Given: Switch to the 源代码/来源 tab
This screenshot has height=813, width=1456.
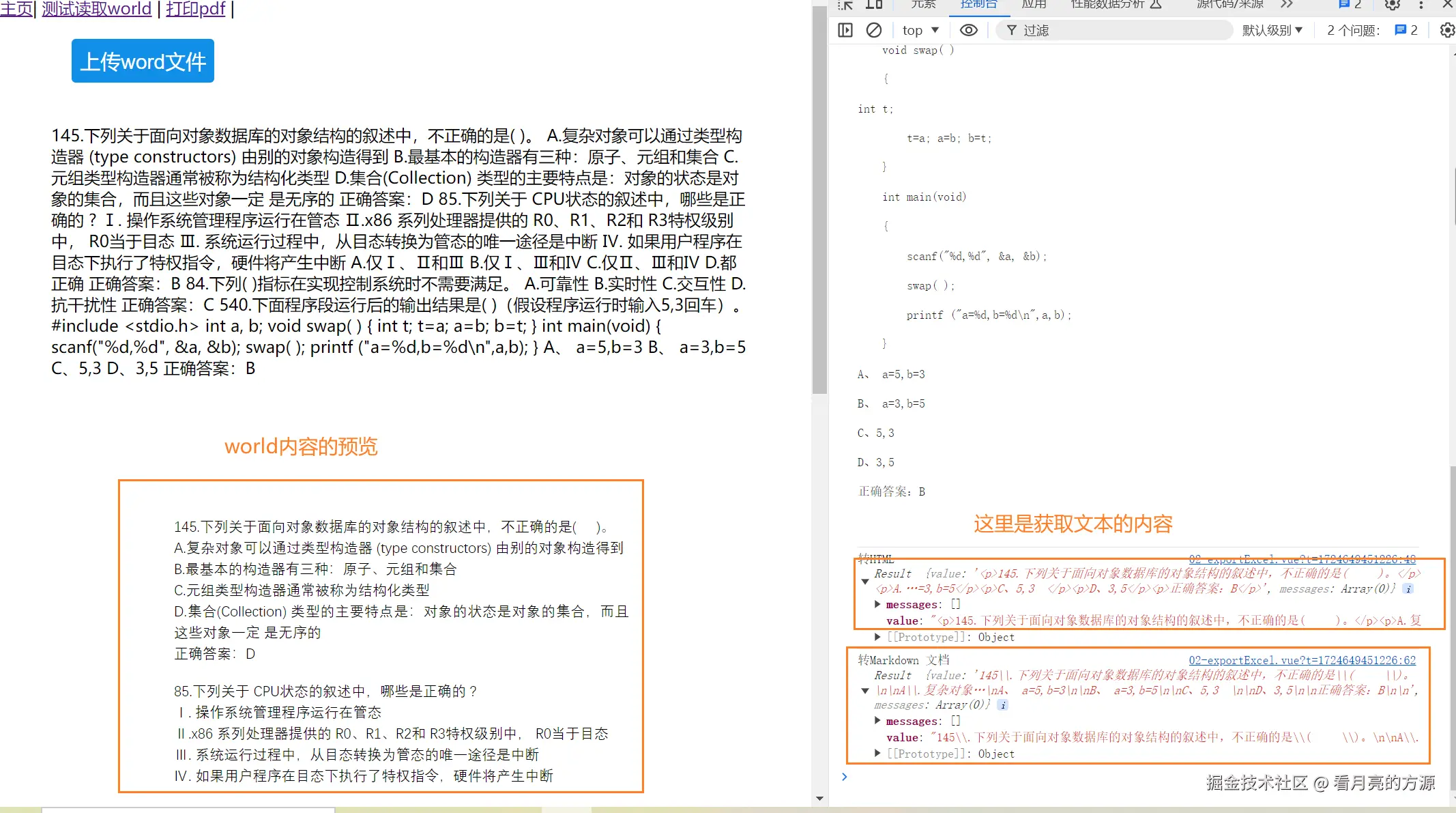Looking at the screenshot, I should (x=1229, y=5).
